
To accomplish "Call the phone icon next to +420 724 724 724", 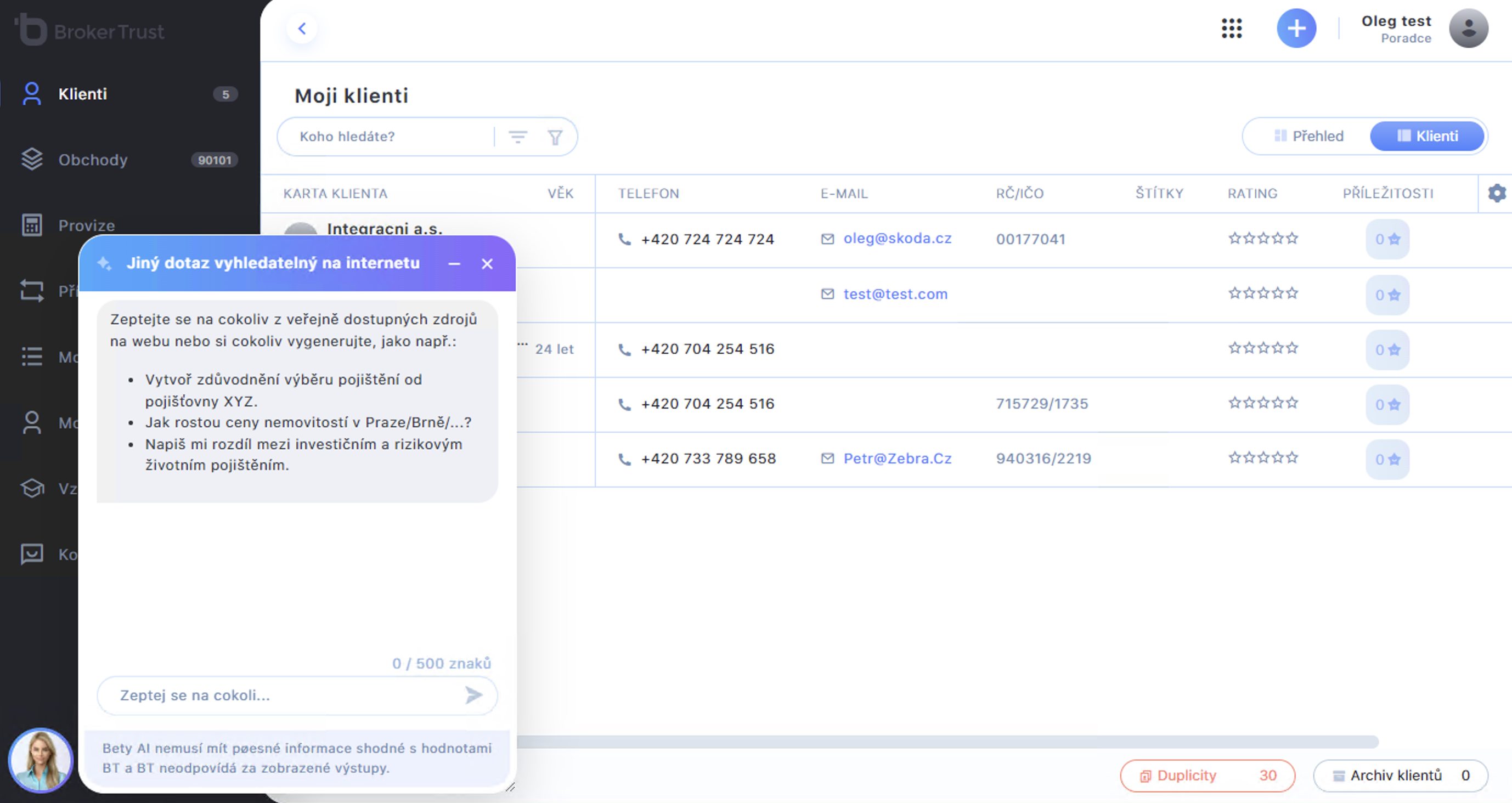I will (x=623, y=239).
